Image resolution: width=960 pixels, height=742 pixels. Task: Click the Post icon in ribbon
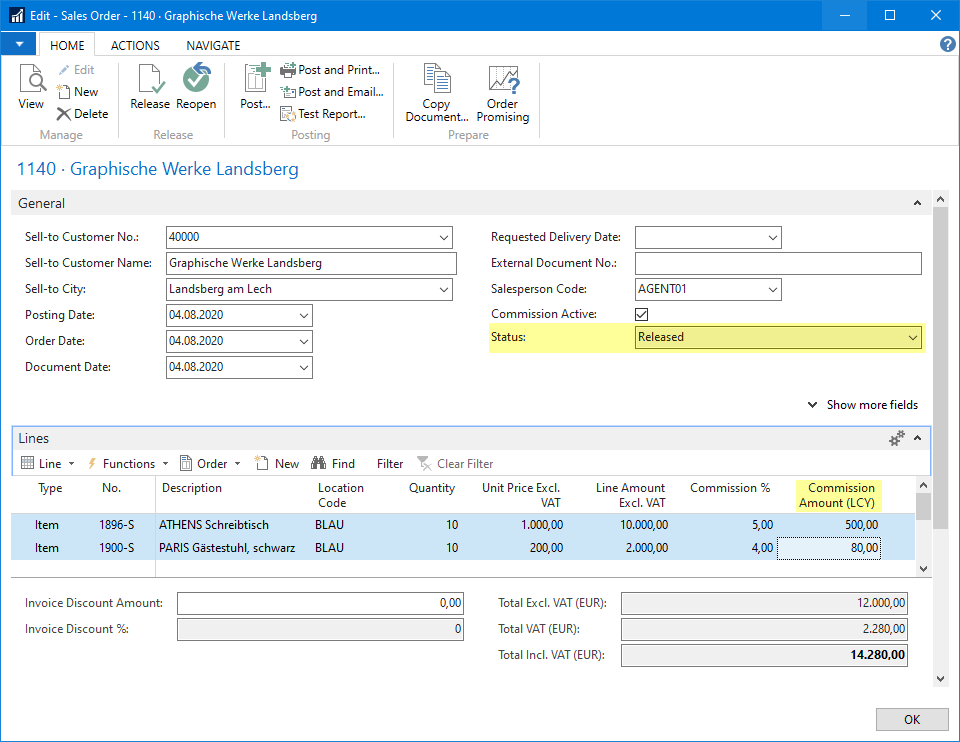tap(255, 87)
